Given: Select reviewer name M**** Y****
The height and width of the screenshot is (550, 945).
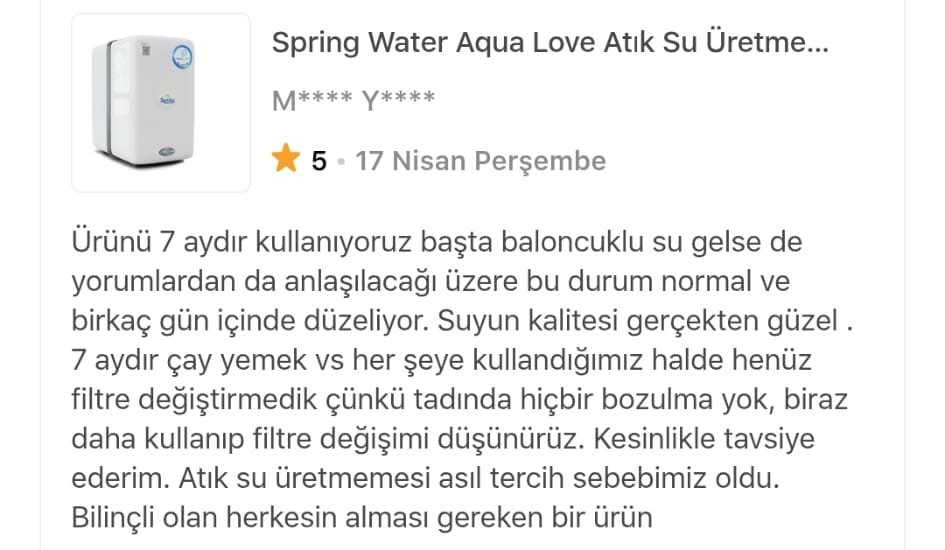Looking at the screenshot, I should tap(354, 100).
